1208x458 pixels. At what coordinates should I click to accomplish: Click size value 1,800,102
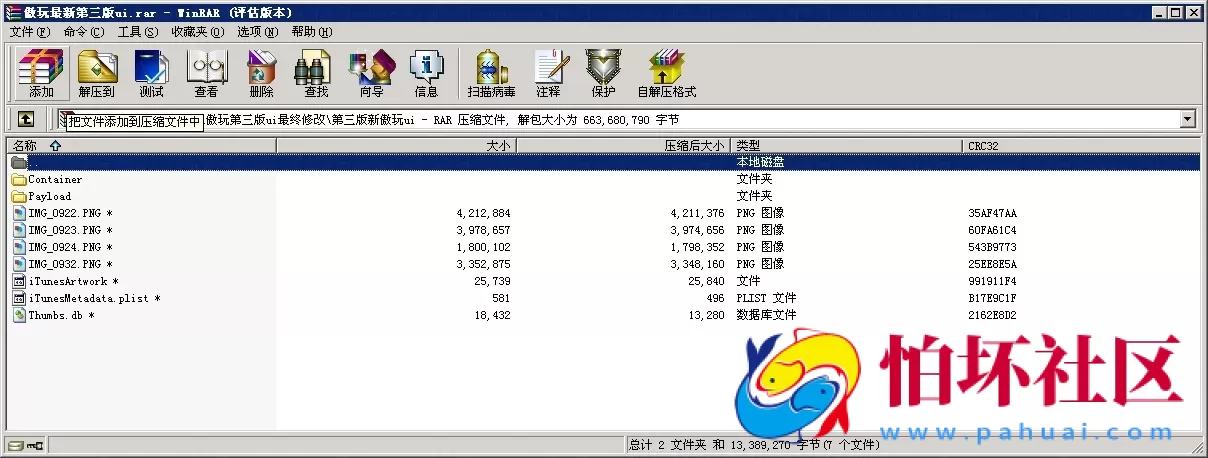[483, 247]
